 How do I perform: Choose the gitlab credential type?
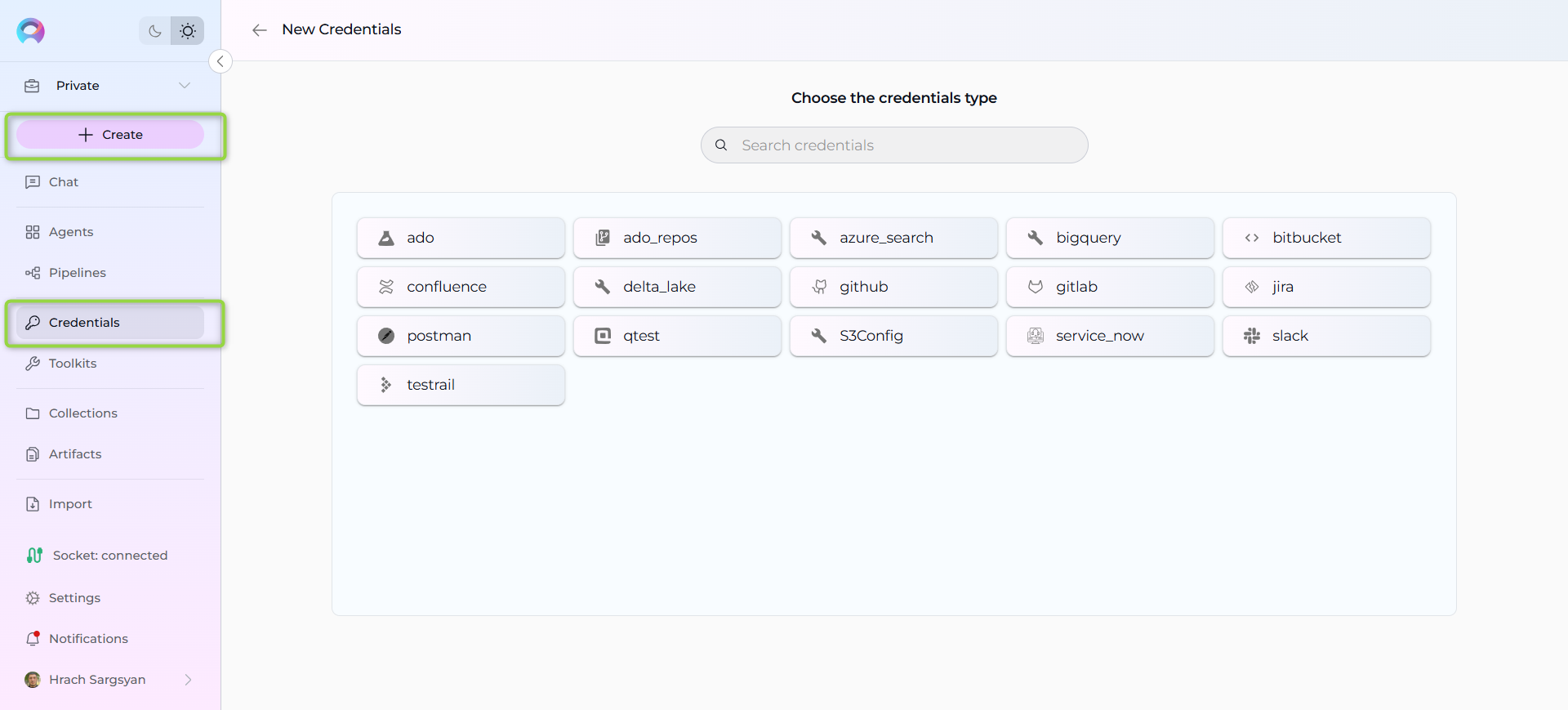click(x=1110, y=287)
